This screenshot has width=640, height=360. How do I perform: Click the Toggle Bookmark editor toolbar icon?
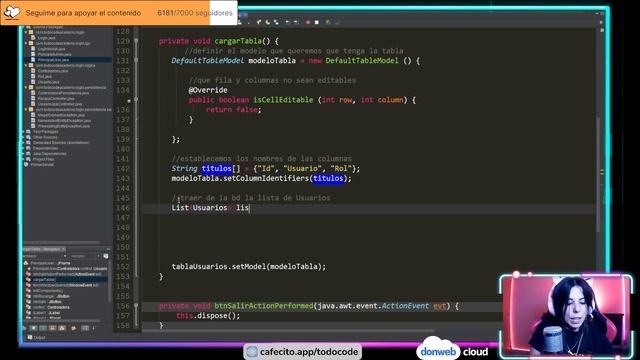tap(276, 22)
